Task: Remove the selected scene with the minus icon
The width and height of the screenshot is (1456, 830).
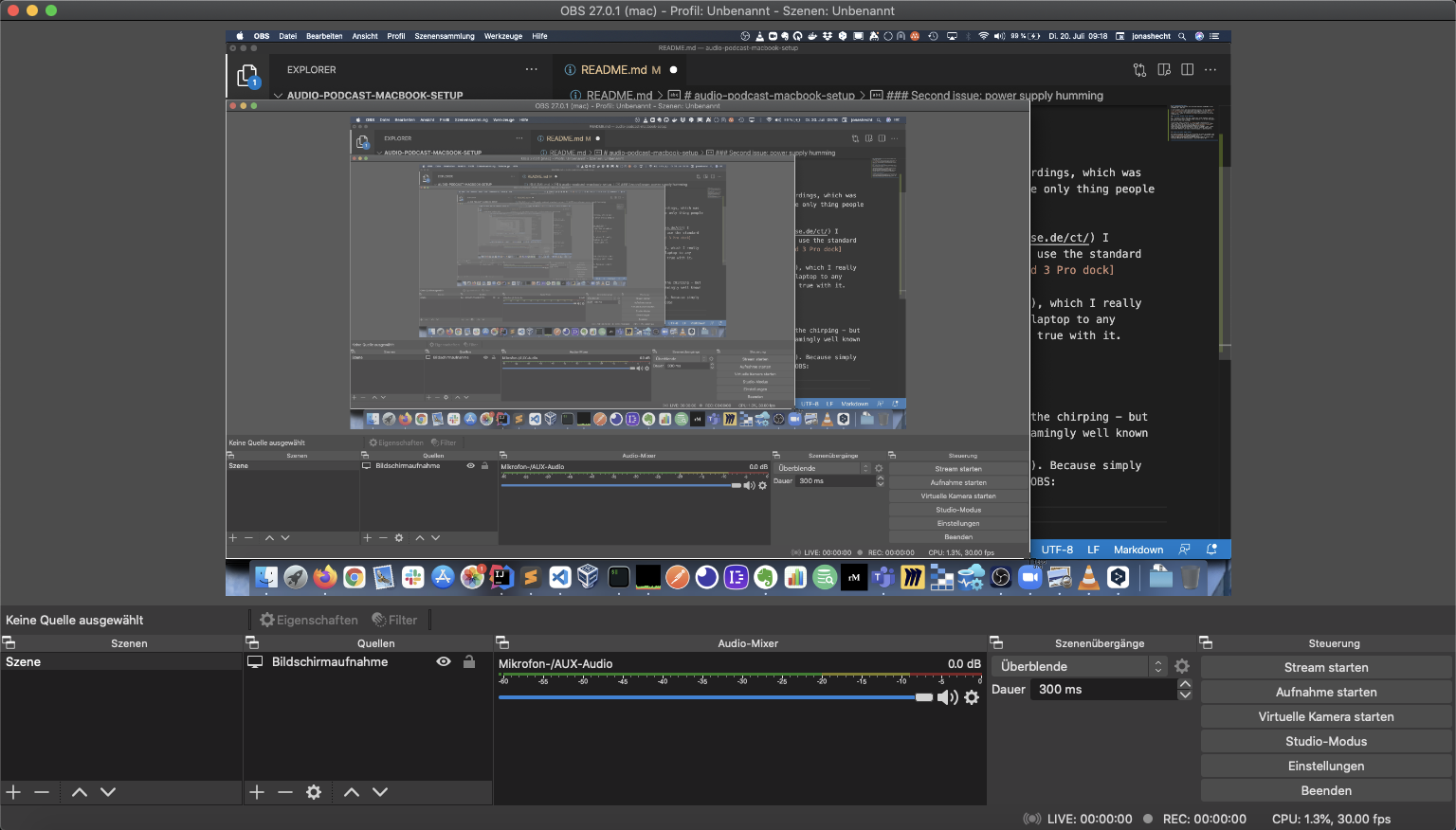Action: click(x=42, y=792)
